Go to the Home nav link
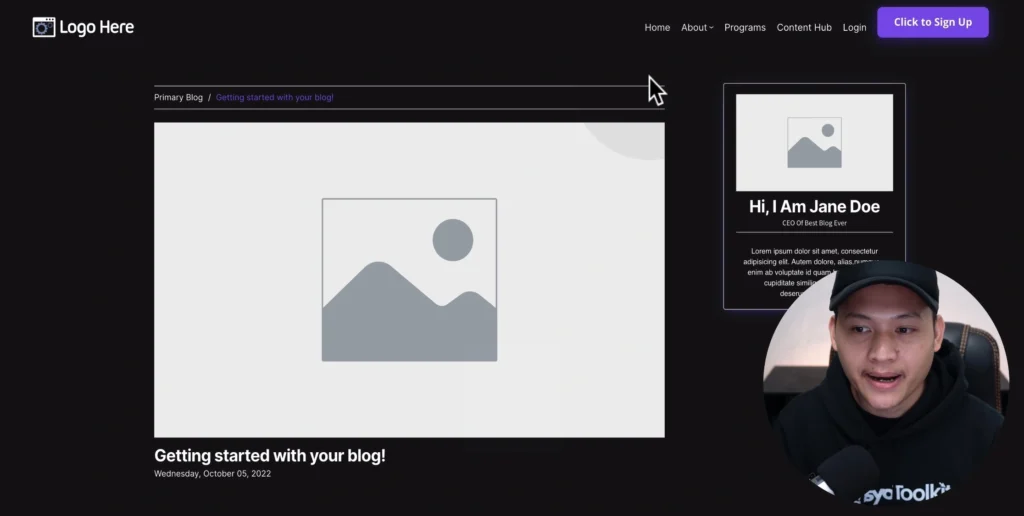Image resolution: width=1024 pixels, height=516 pixels. pyautogui.click(x=657, y=28)
